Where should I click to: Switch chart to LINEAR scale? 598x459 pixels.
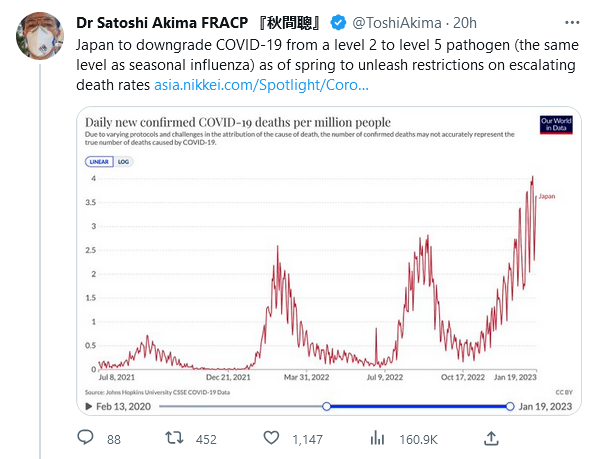click(99, 162)
